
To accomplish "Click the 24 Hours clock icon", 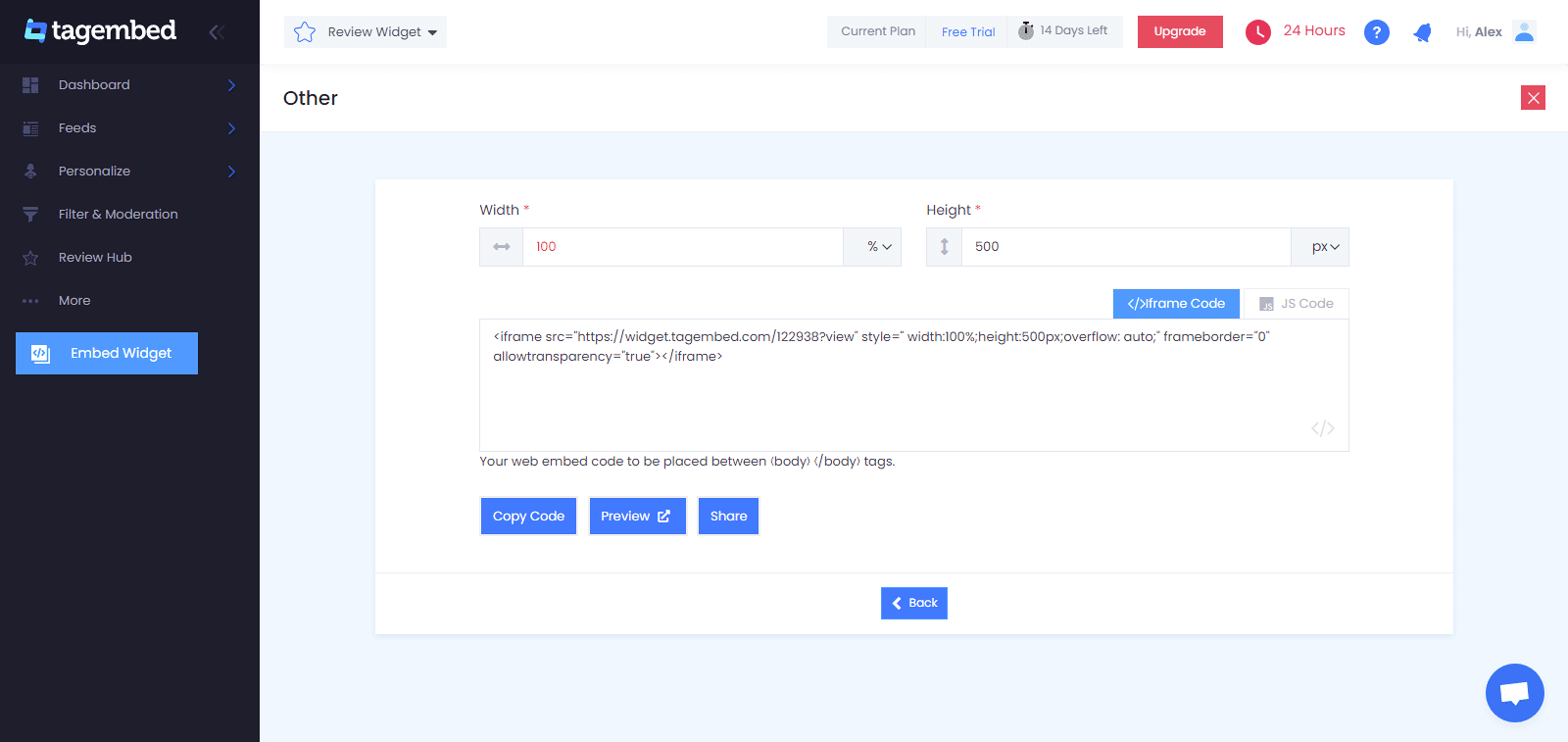I will (x=1257, y=32).
